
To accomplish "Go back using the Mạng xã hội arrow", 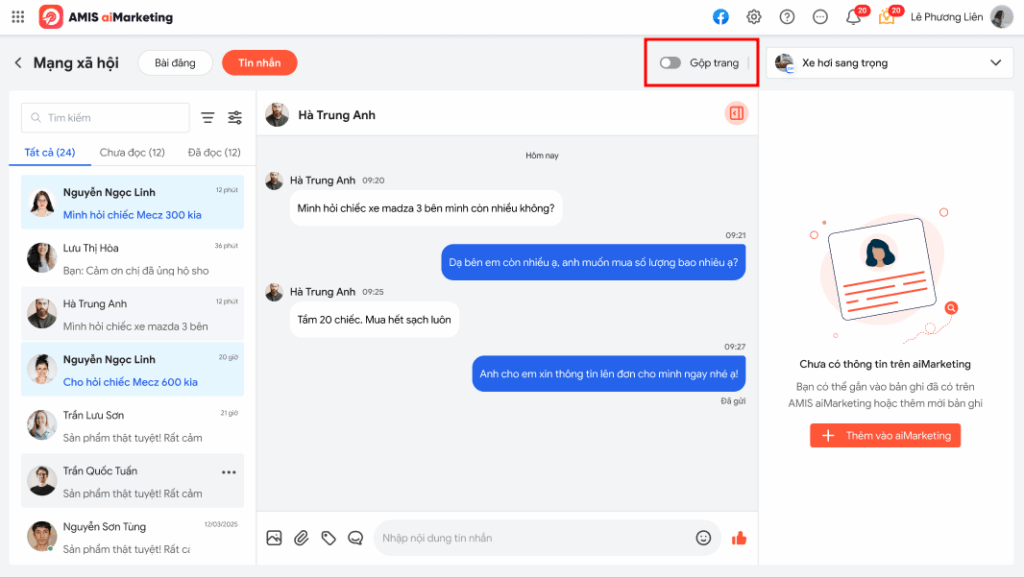I will (x=18, y=63).
